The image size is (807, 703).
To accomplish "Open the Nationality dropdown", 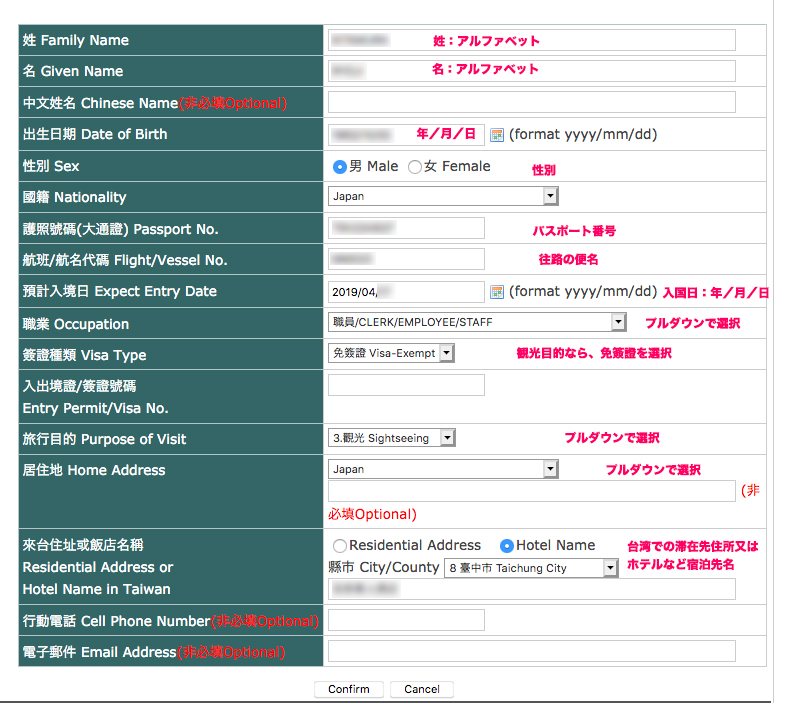I will click(442, 197).
